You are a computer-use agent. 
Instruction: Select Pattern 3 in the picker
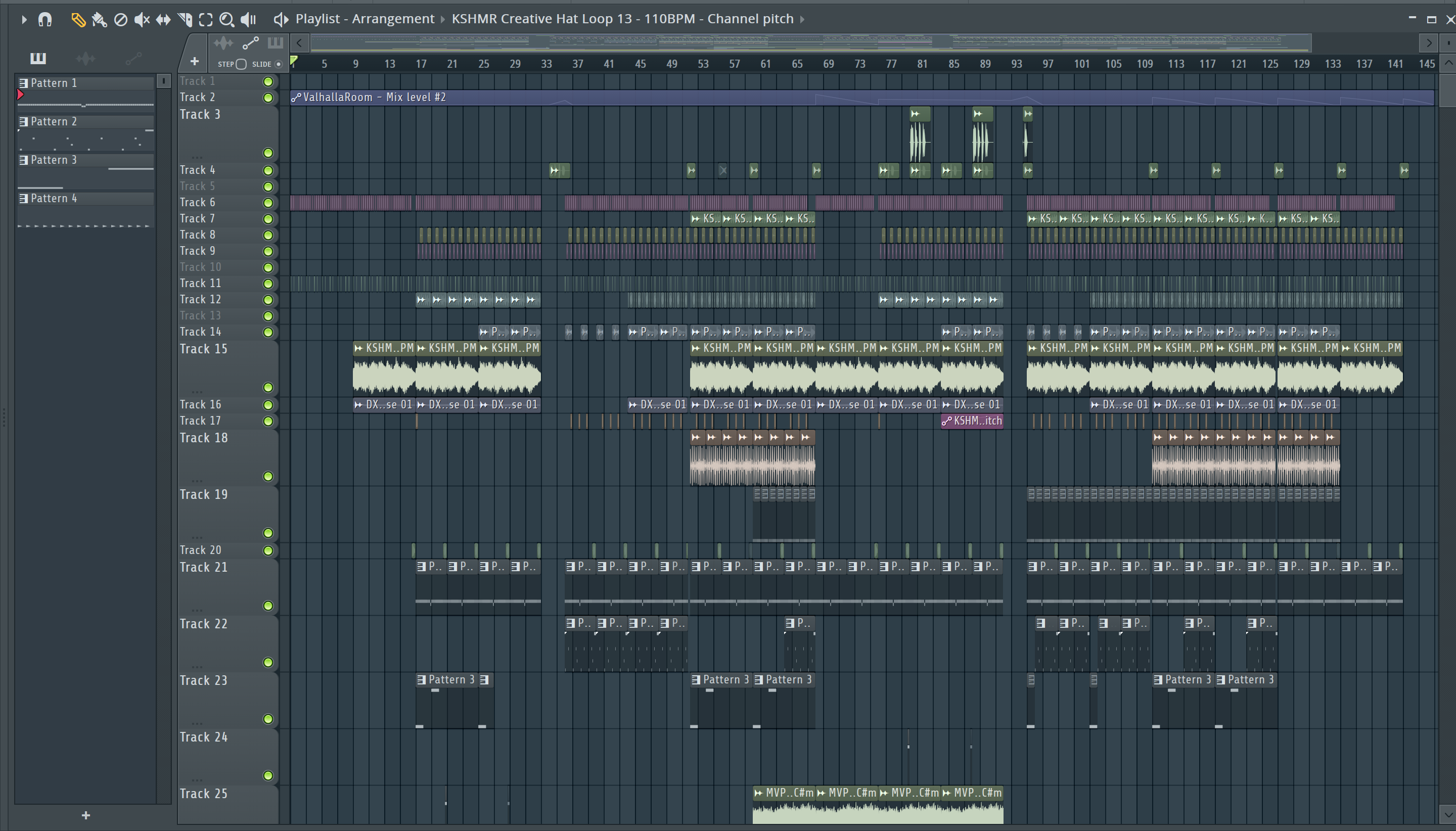(85, 160)
